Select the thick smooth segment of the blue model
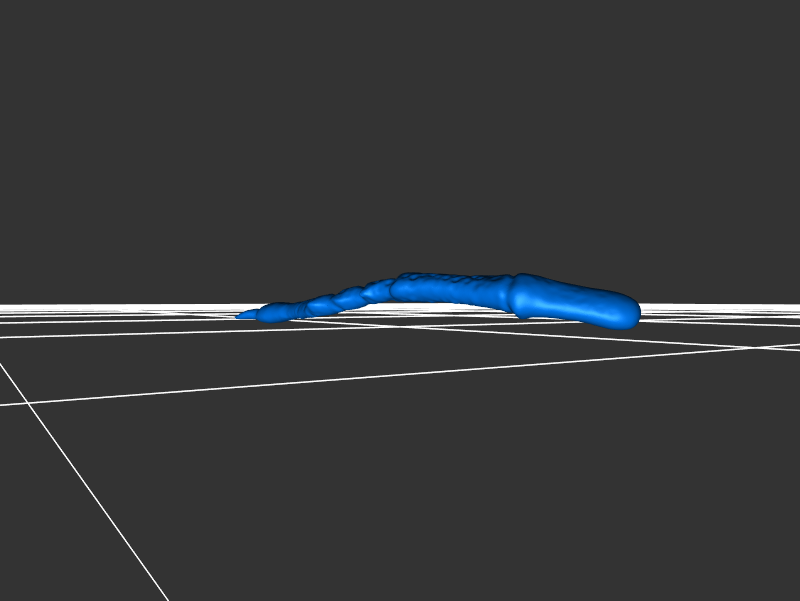Screen dimensions: 800x601 [x=575, y=302]
